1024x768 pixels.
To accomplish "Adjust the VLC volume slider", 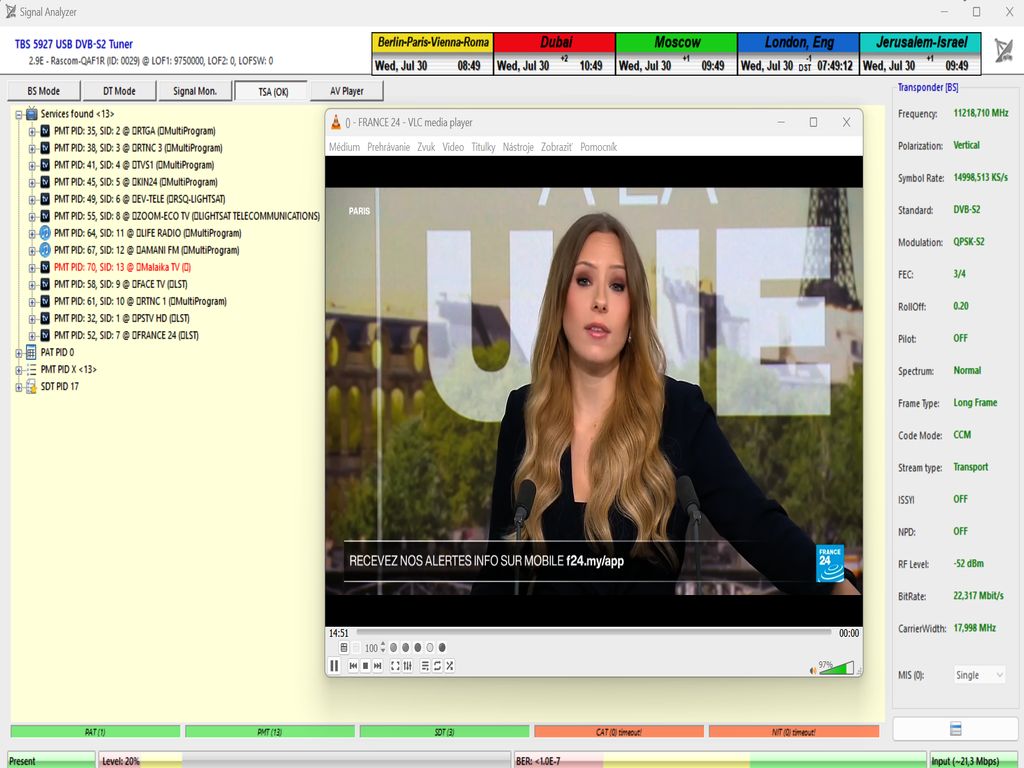I will 837,667.
